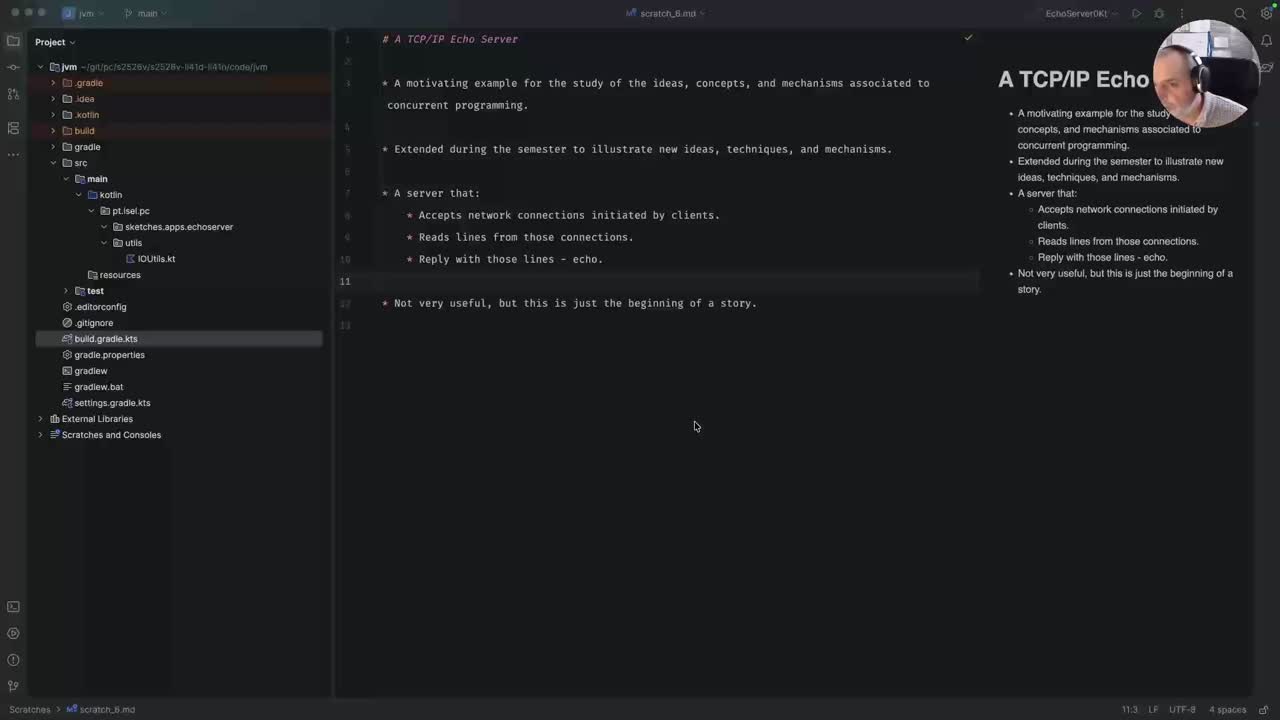Toggle the Project tool window folder icon
Screen dimensions: 1280x720
13,41
